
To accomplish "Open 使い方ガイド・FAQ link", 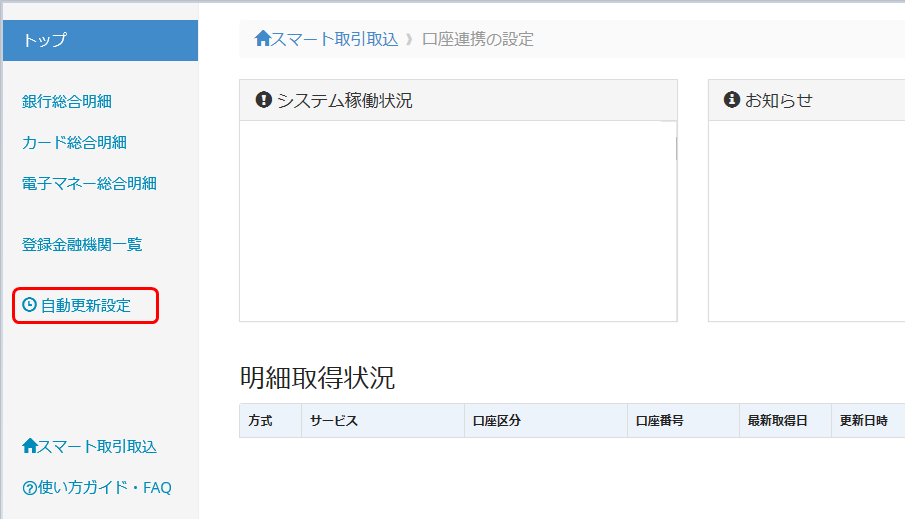I will (104, 488).
